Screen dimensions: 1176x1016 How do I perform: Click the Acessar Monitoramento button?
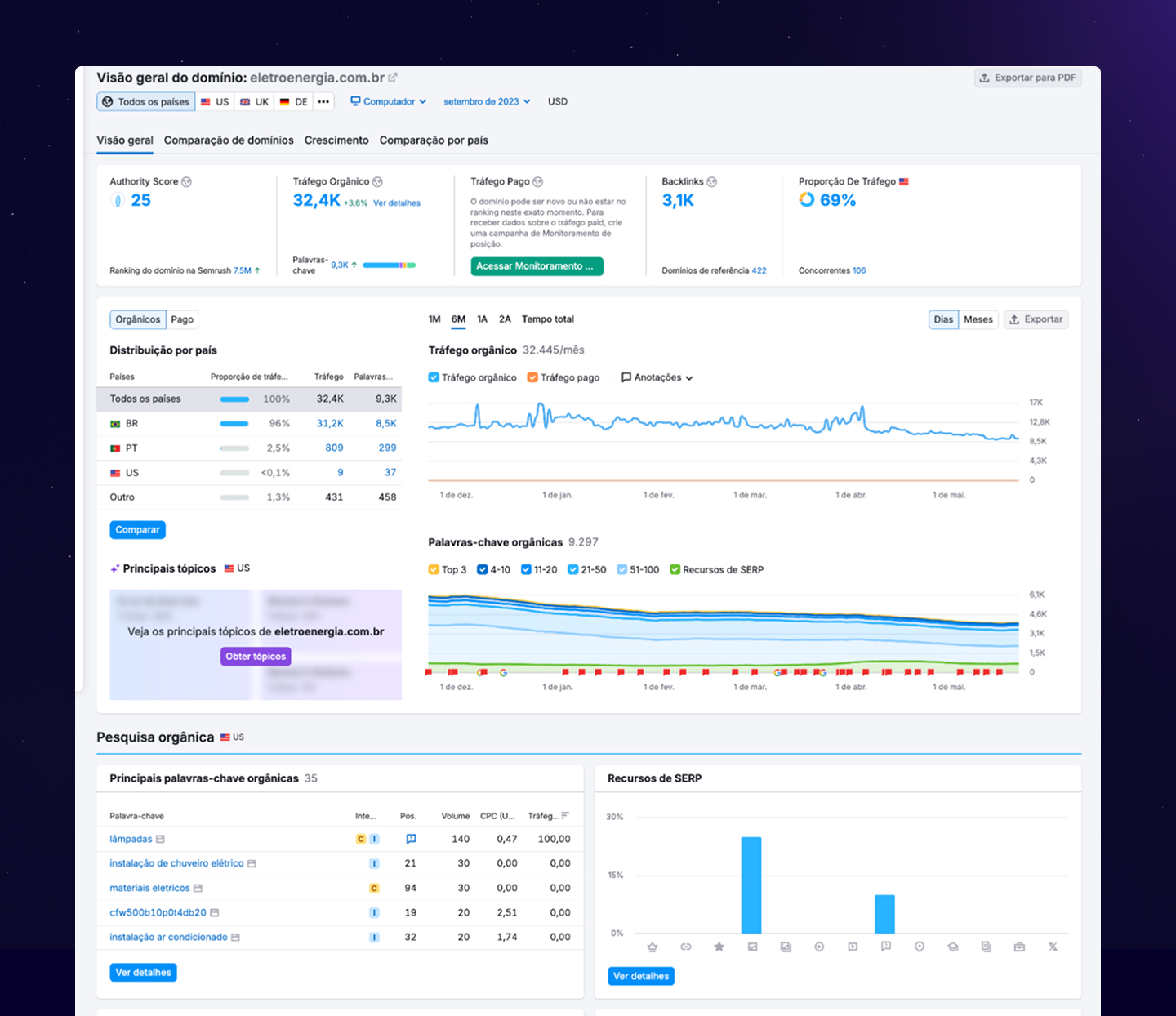537,266
